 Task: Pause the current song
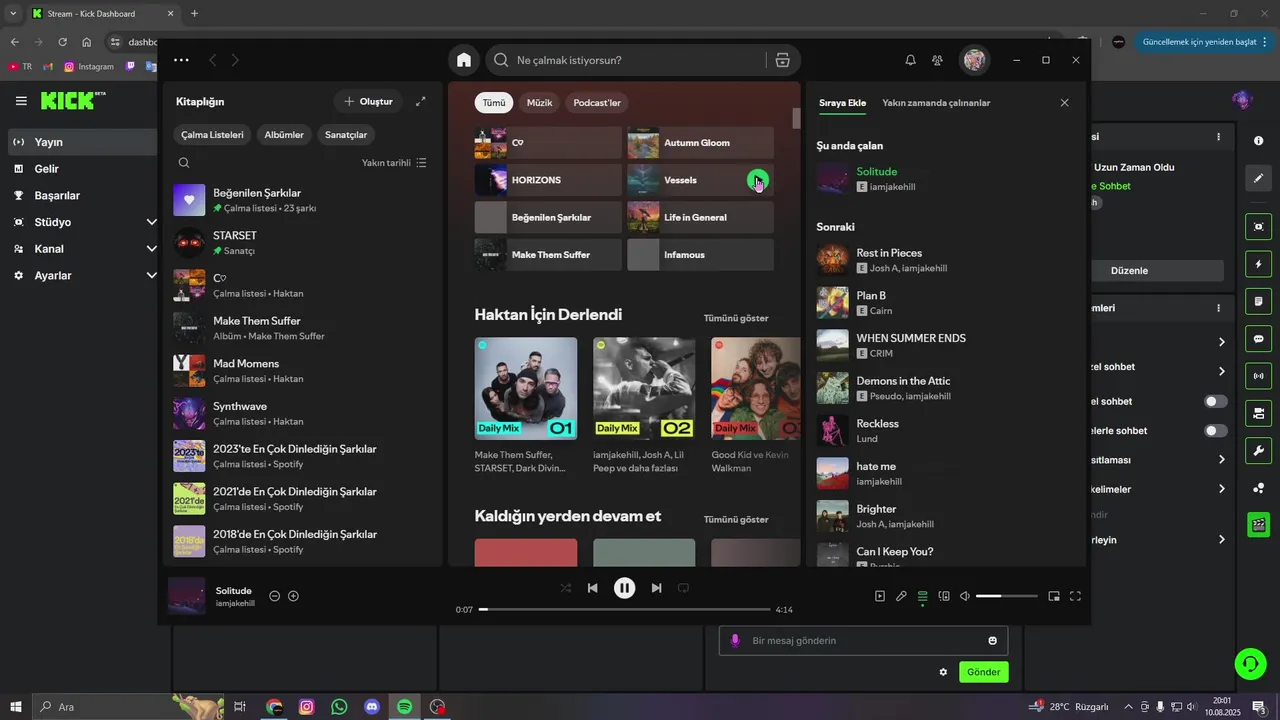tap(624, 588)
